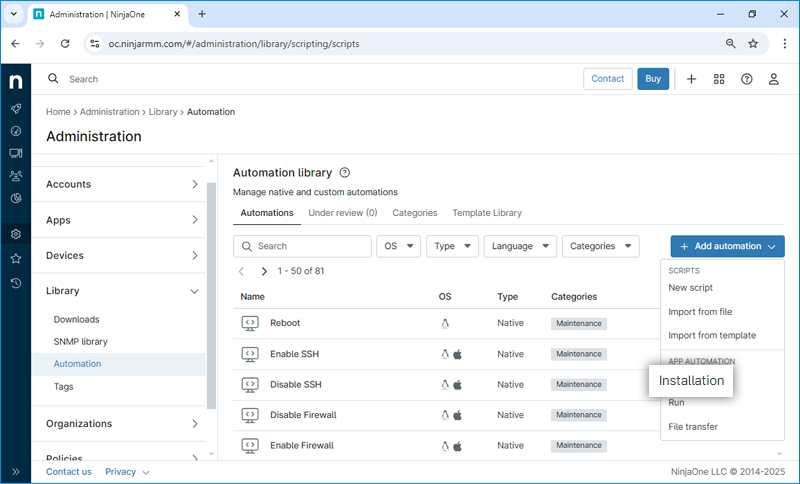Open the Recent history clock icon
Viewport: 800px width, 484px height.
(x=15, y=283)
